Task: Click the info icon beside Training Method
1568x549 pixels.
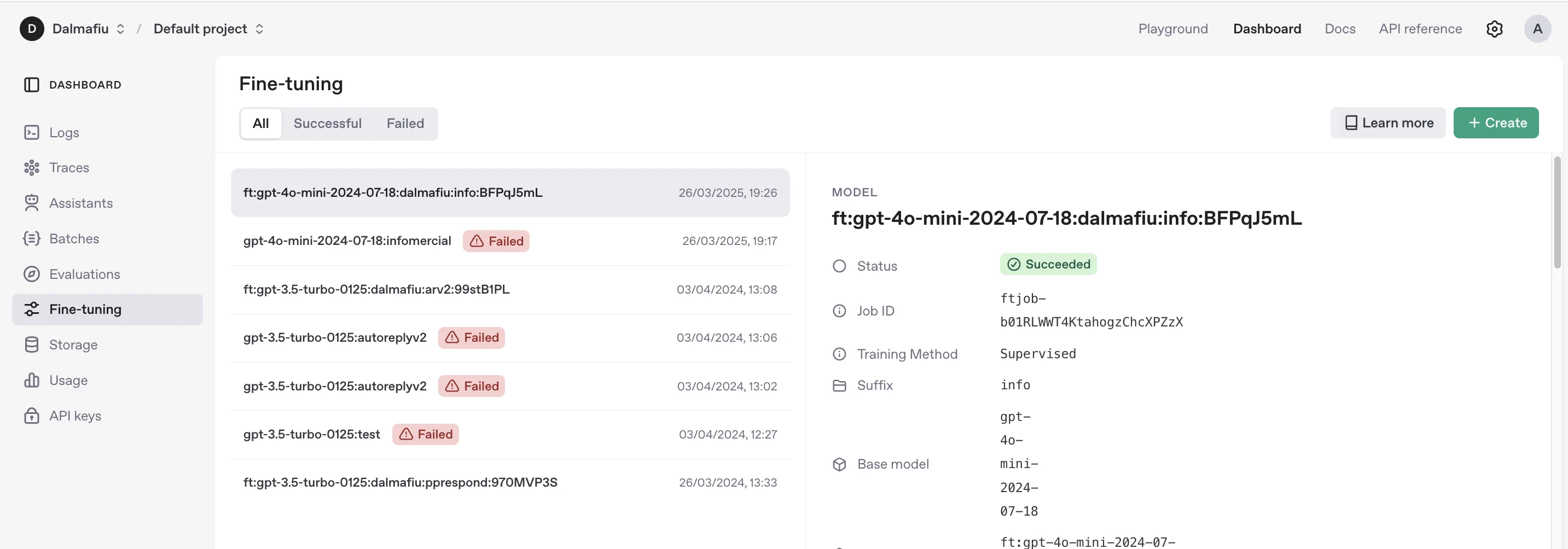Action: tap(839, 354)
